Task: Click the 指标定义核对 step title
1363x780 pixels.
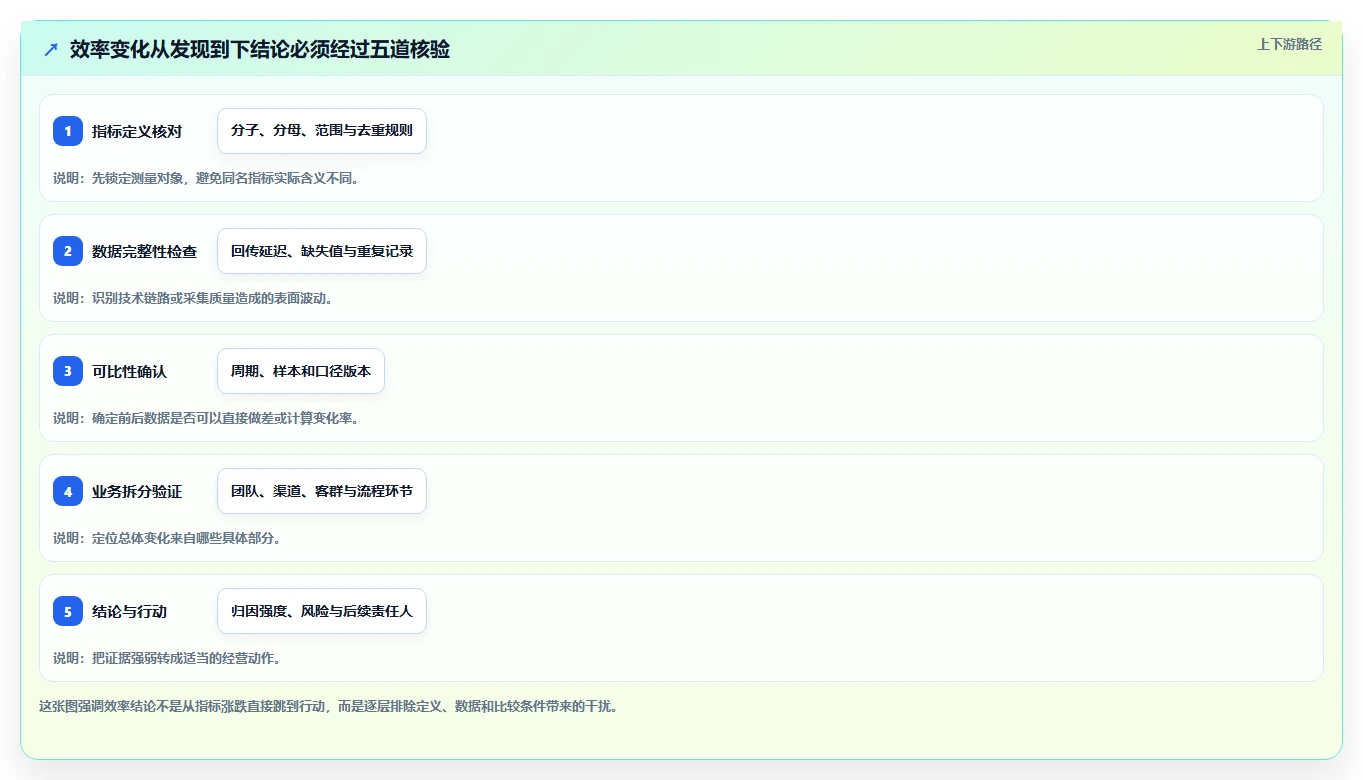Action: pos(137,131)
